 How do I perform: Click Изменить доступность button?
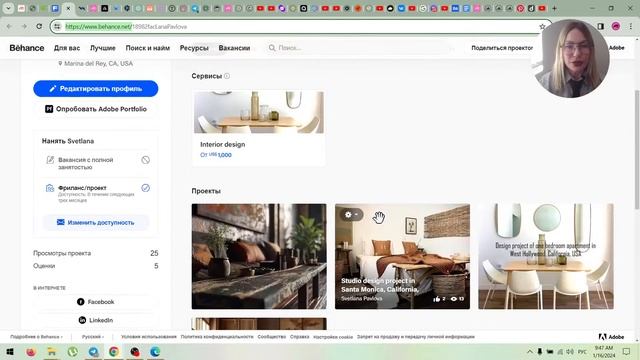[x=96, y=222]
